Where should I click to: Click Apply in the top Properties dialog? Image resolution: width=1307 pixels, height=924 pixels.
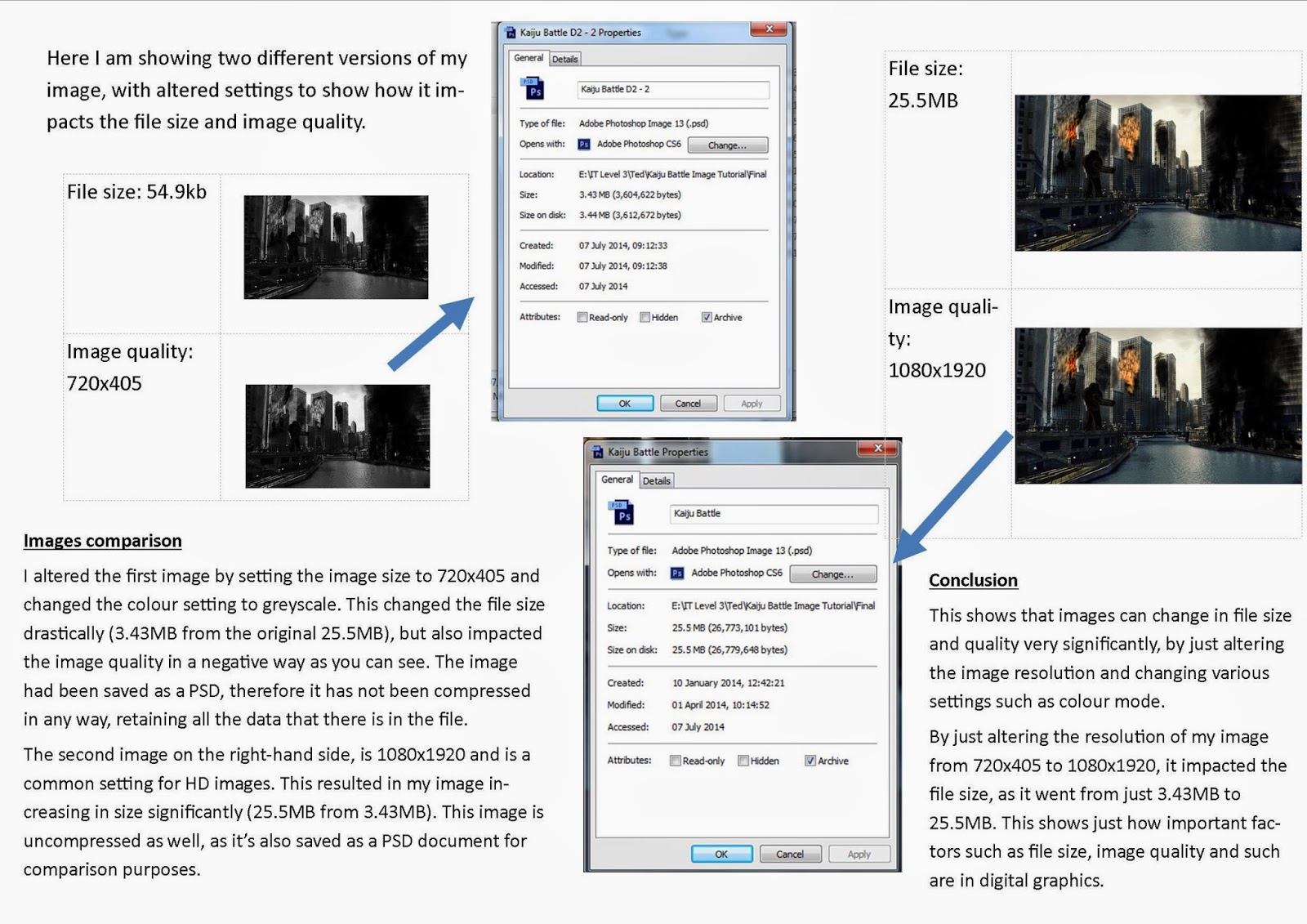(x=751, y=403)
